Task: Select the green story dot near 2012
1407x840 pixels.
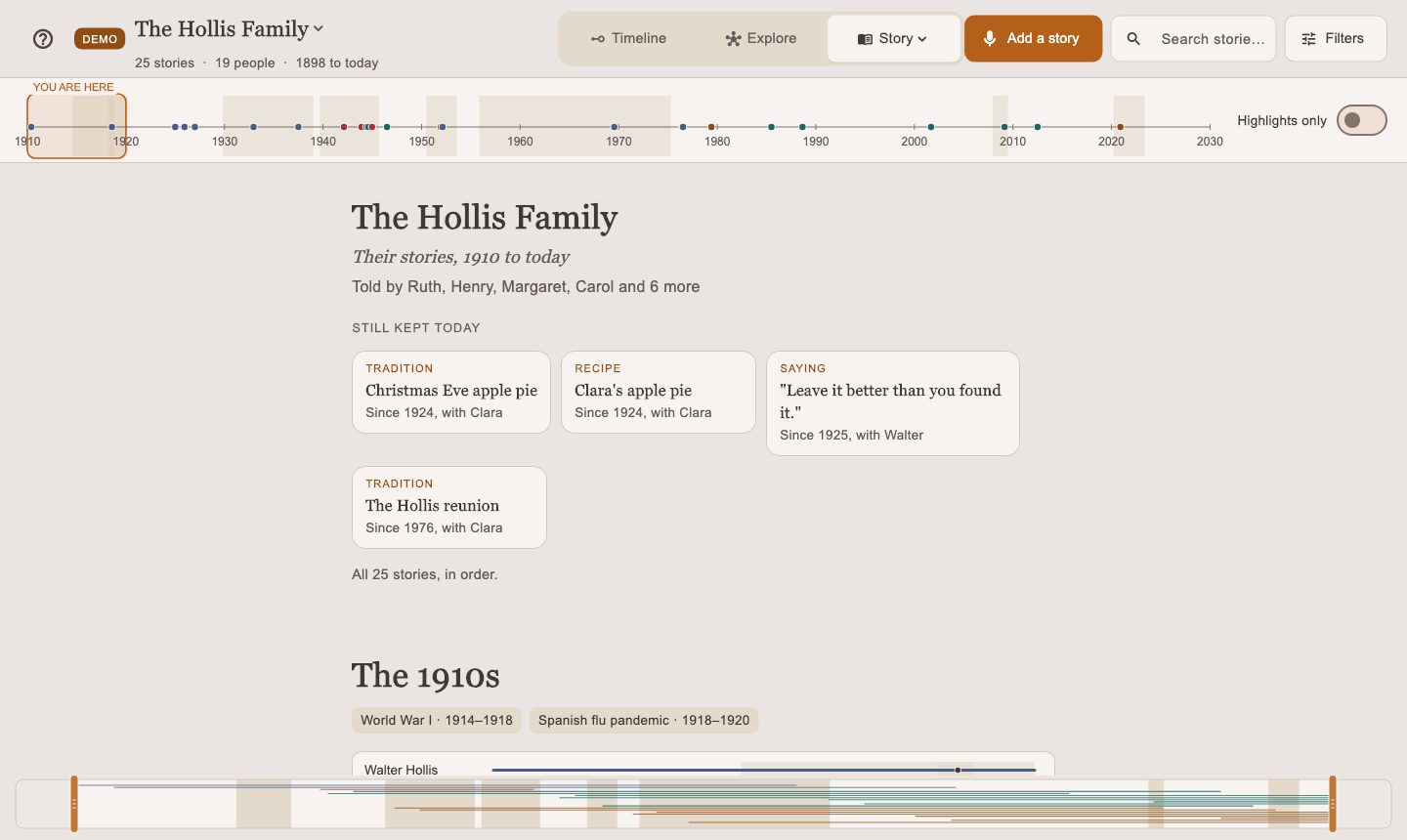Action: coord(1038,127)
